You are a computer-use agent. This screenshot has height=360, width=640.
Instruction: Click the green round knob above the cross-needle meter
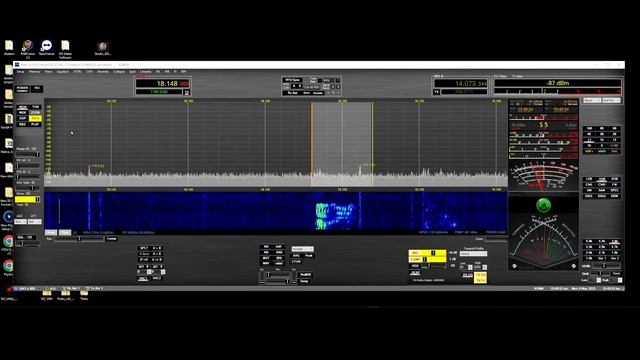point(543,205)
